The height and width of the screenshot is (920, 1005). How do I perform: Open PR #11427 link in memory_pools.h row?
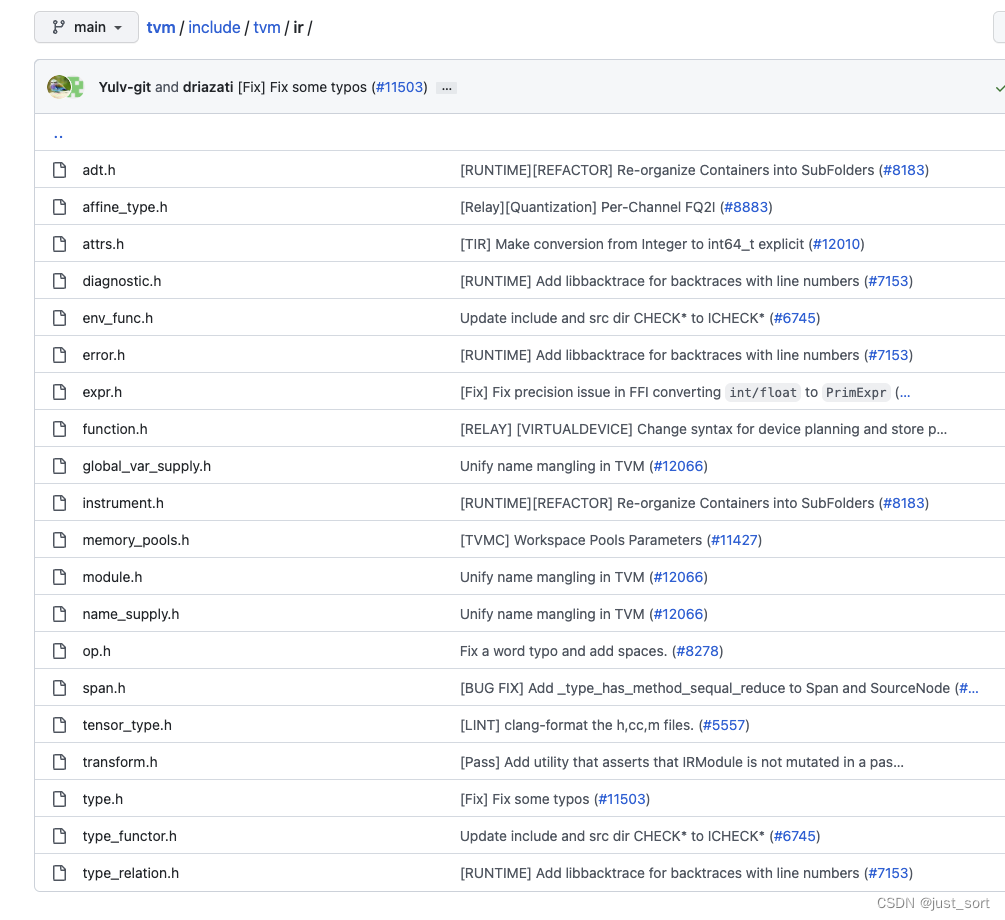click(x=735, y=540)
